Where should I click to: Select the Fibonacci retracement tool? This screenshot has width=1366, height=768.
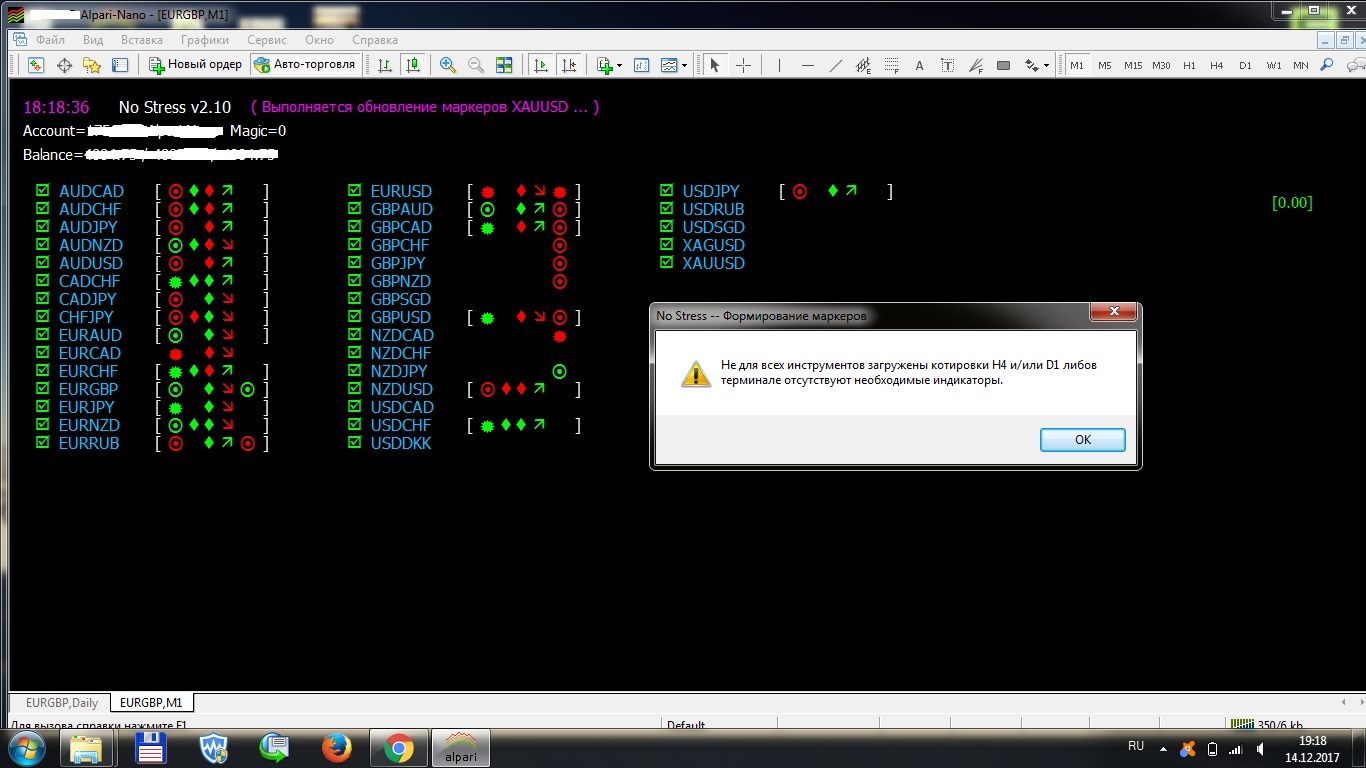click(x=892, y=65)
